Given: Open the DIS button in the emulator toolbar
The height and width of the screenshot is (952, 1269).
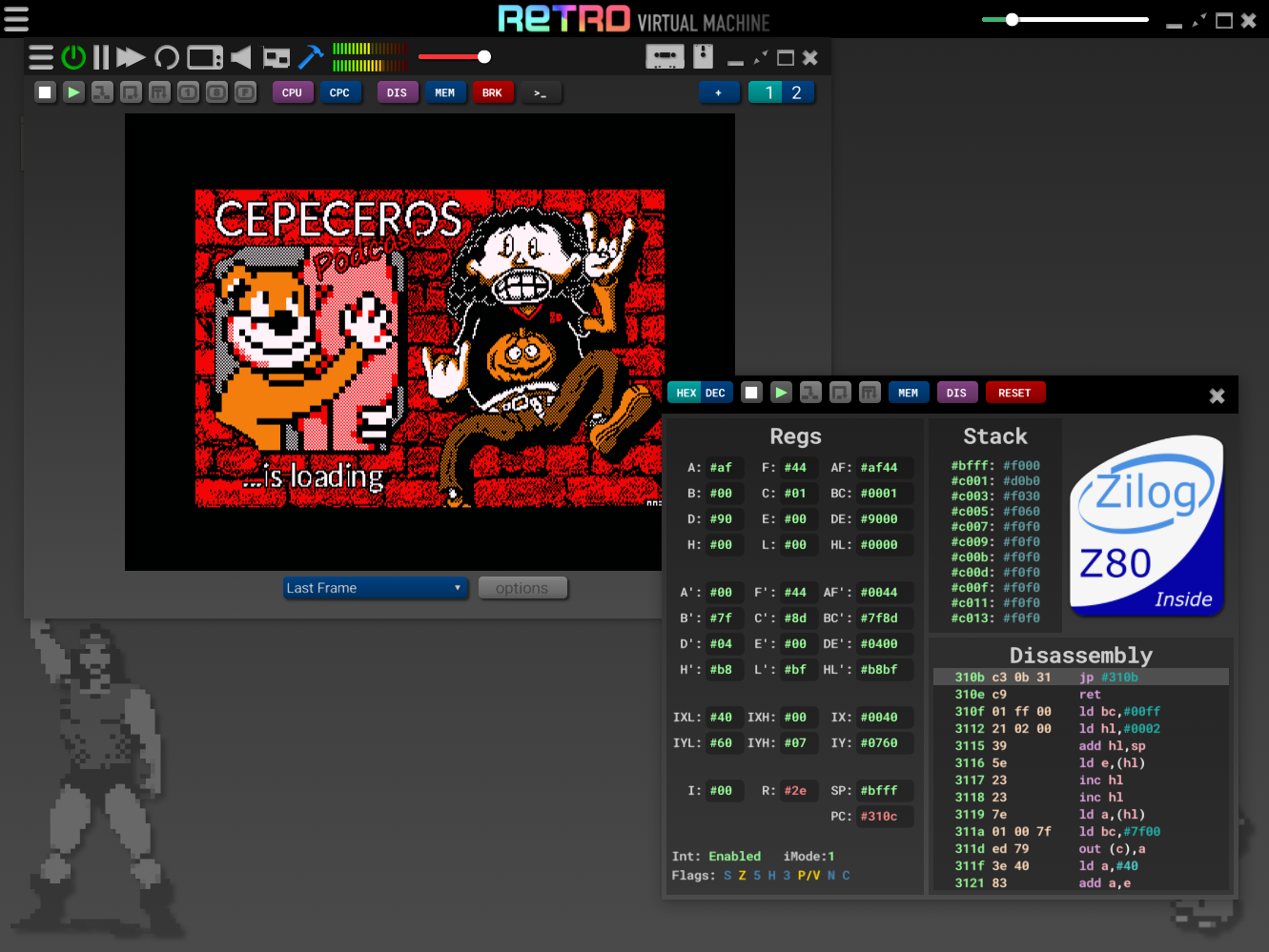Looking at the screenshot, I should click(397, 92).
